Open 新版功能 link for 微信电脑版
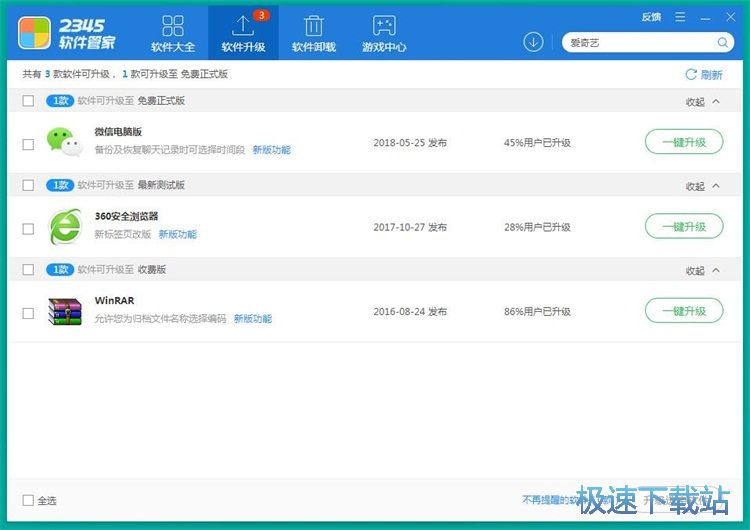Viewport: 750px width, 530px height. (272, 150)
